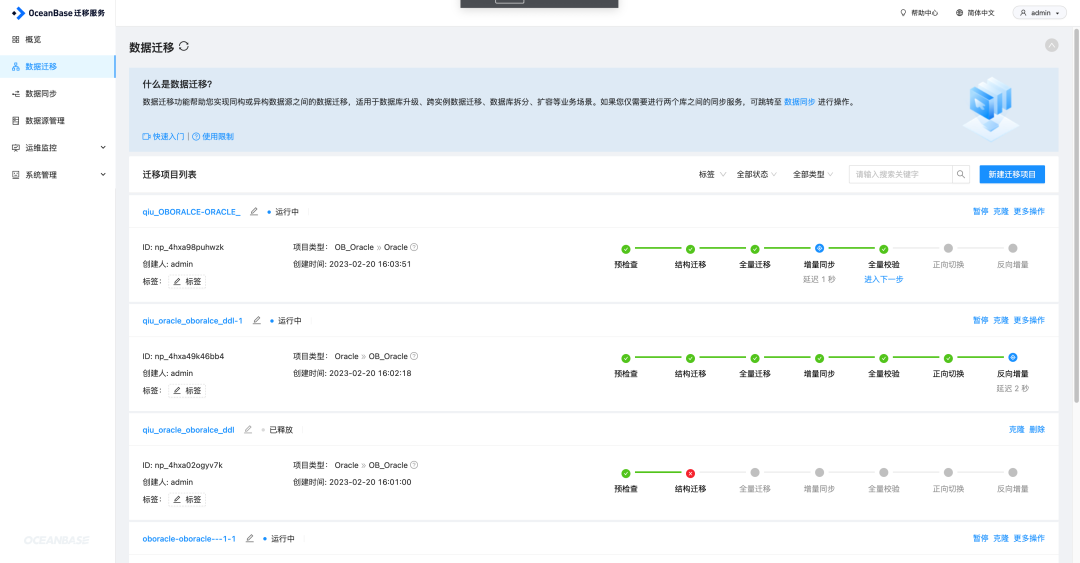Click help icon in the np_4hxa49k46bb4 project type
Image resolution: width=1080 pixels, height=563 pixels.
coord(414,356)
